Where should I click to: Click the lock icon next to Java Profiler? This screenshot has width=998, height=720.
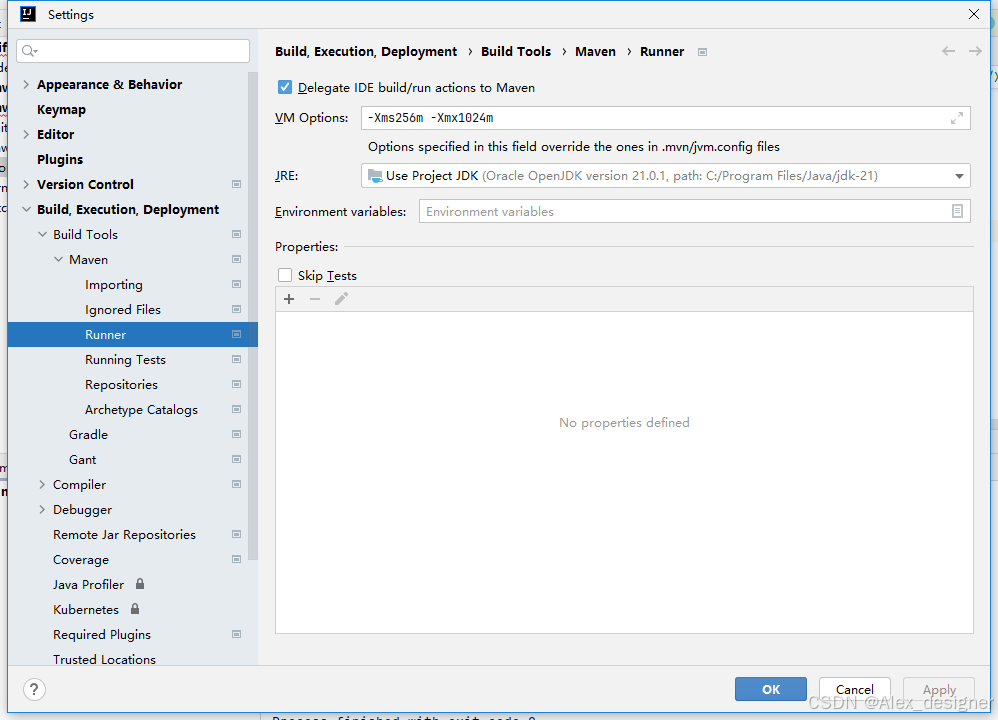[x=140, y=584]
